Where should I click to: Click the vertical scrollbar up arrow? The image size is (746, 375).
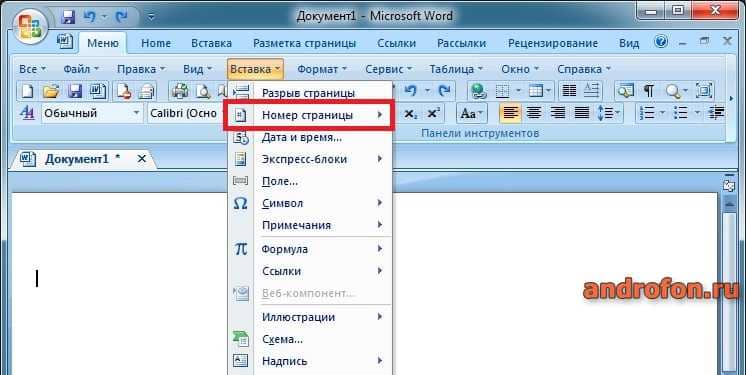click(x=728, y=205)
